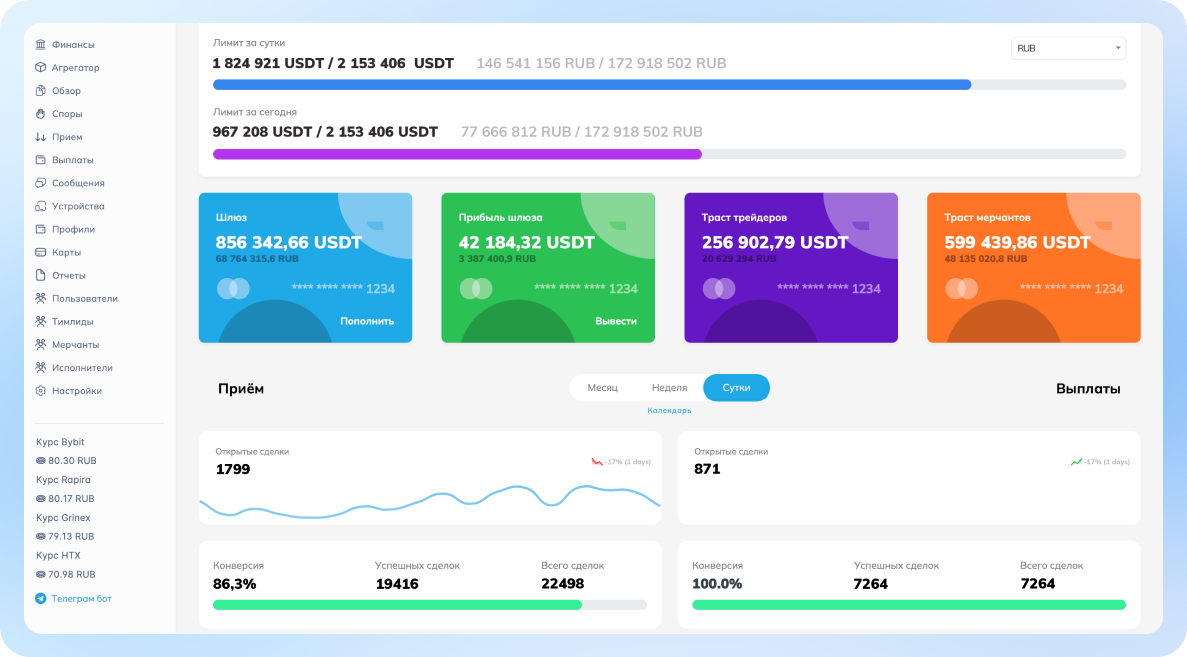Click the Устройства devices icon

41,206
